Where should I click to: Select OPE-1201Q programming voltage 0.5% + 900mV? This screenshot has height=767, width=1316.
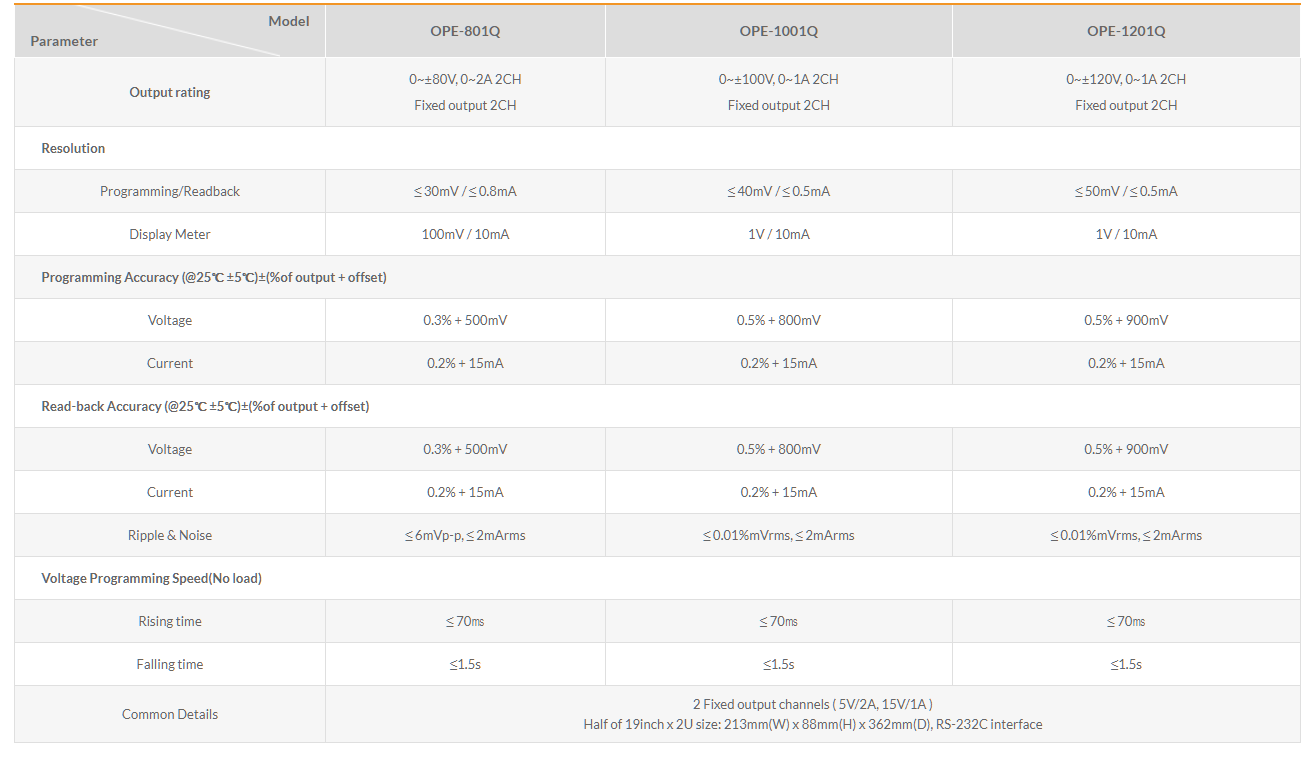point(1126,320)
